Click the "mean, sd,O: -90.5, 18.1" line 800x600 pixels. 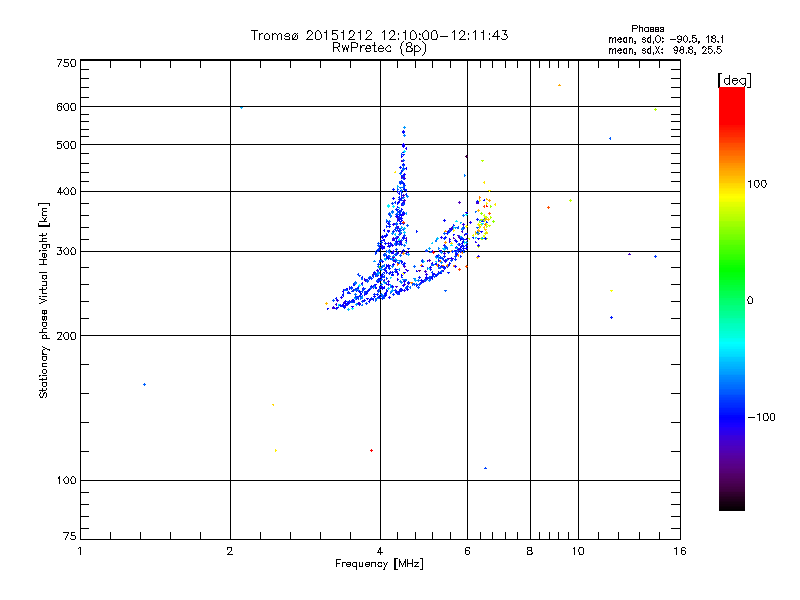pyautogui.click(x=666, y=39)
